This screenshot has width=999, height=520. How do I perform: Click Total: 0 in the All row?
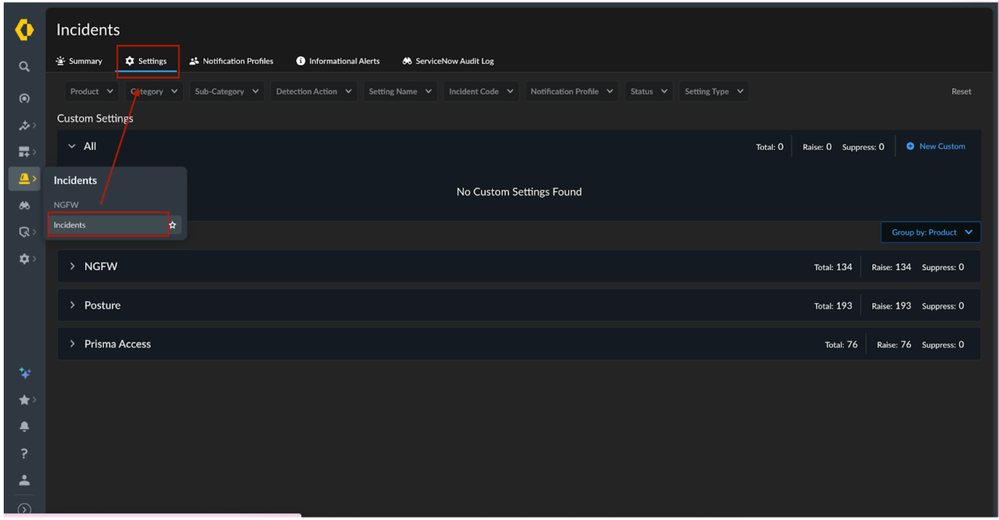pyautogui.click(x=770, y=147)
